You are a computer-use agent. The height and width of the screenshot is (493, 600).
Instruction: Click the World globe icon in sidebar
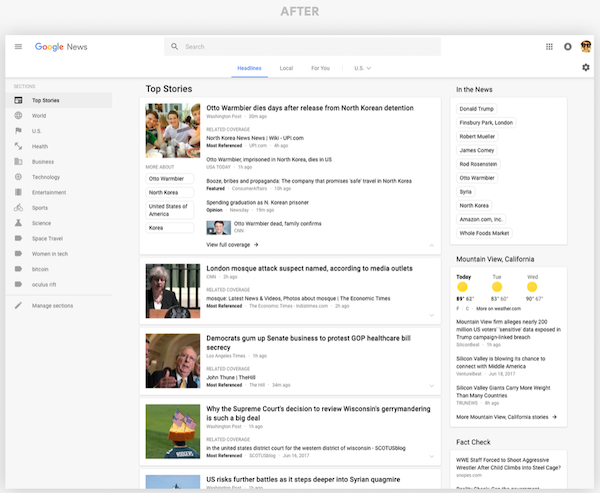pyautogui.click(x=18, y=116)
